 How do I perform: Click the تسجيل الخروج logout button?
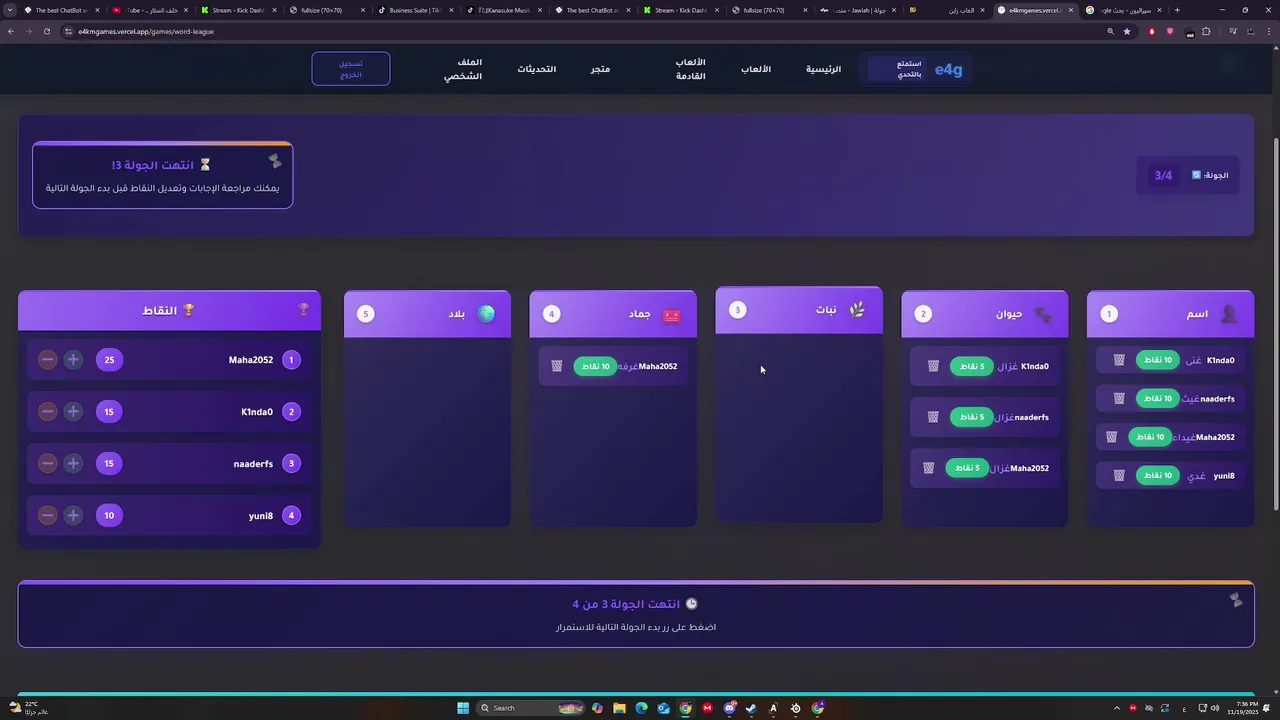[x=351, y=69]
